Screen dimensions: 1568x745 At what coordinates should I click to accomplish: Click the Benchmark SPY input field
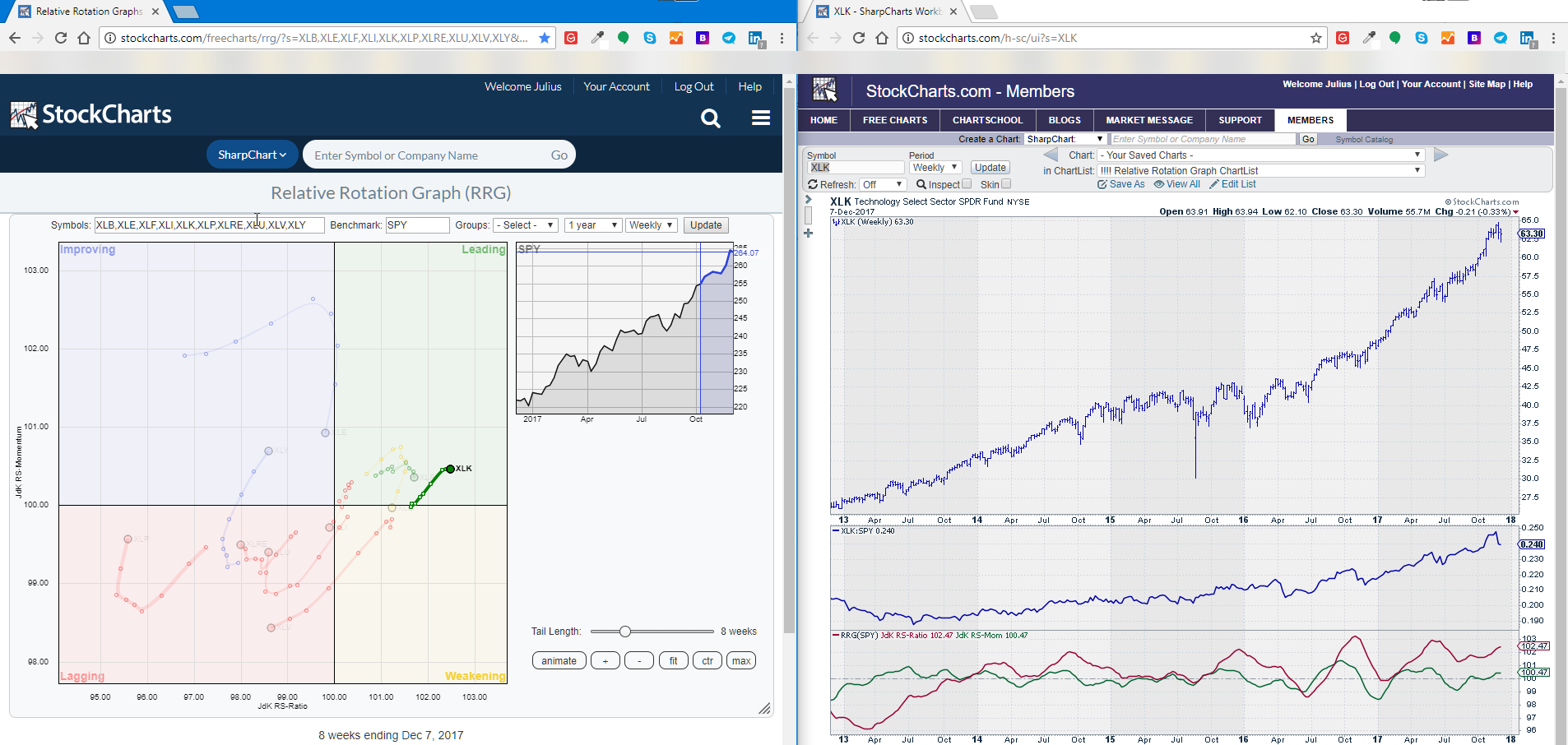tap(418, 225)
